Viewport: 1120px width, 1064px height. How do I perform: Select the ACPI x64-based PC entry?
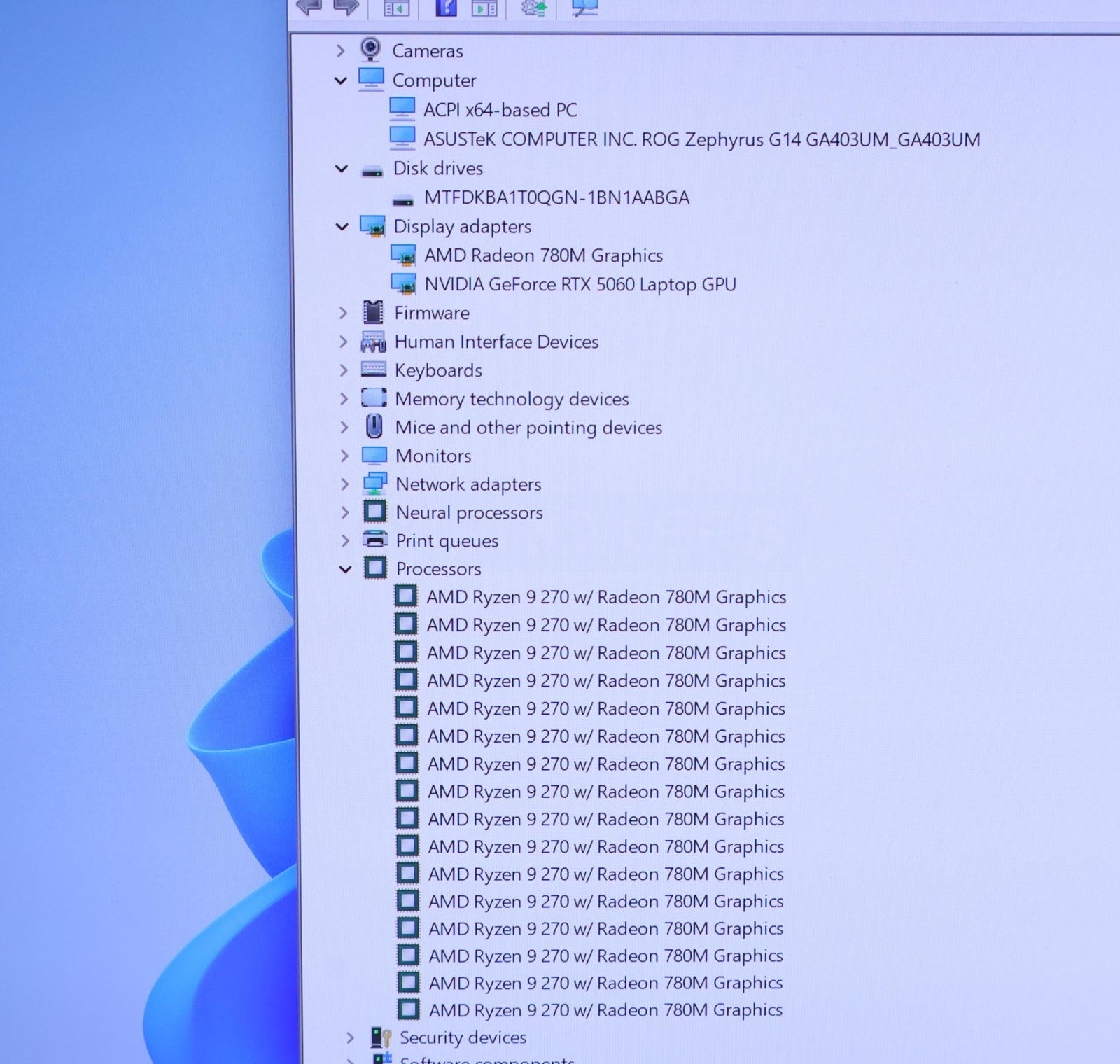coord(500,110)
